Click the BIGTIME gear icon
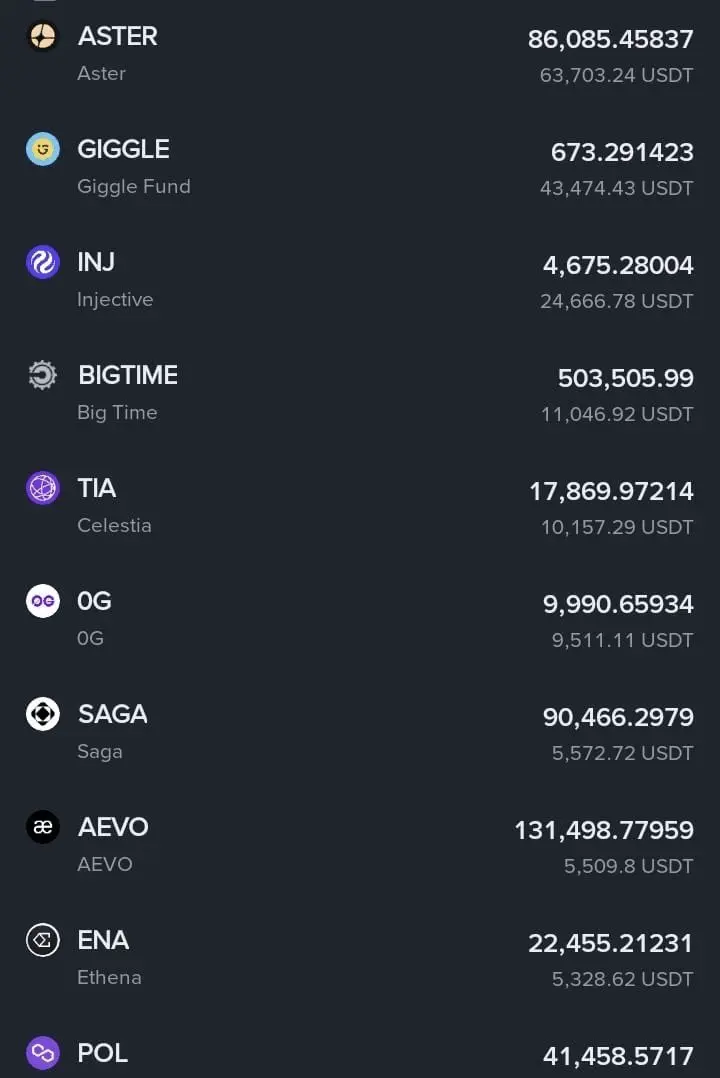The height and width of the screenshot is (1078, 720). click(43, 376)
